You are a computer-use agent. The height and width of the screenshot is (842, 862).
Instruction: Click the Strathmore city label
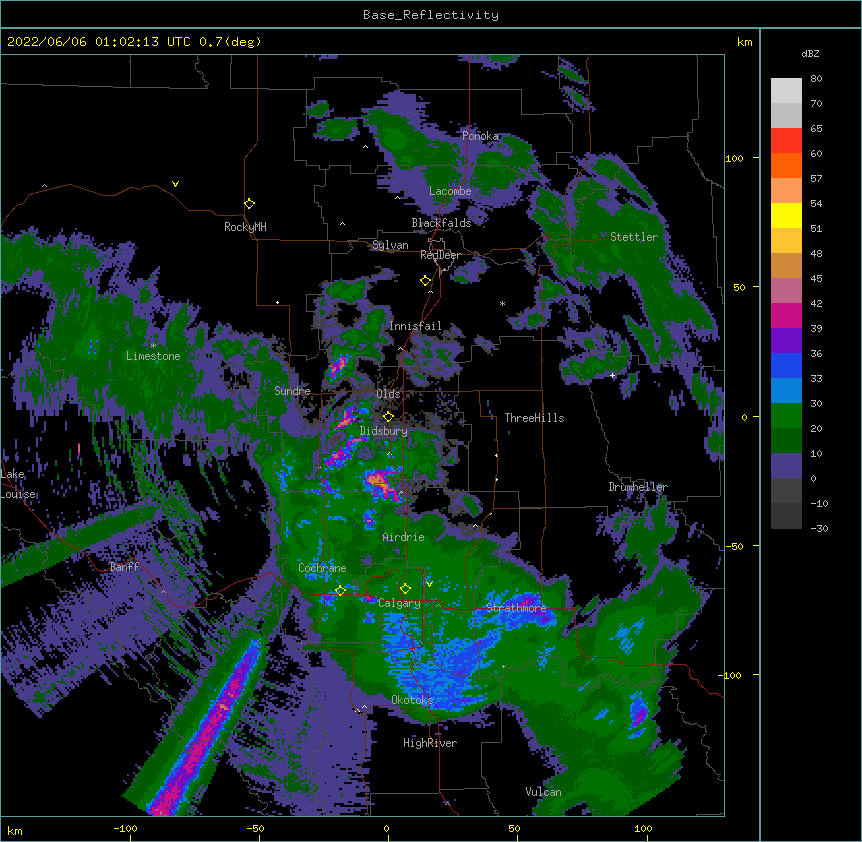point(516,608)
